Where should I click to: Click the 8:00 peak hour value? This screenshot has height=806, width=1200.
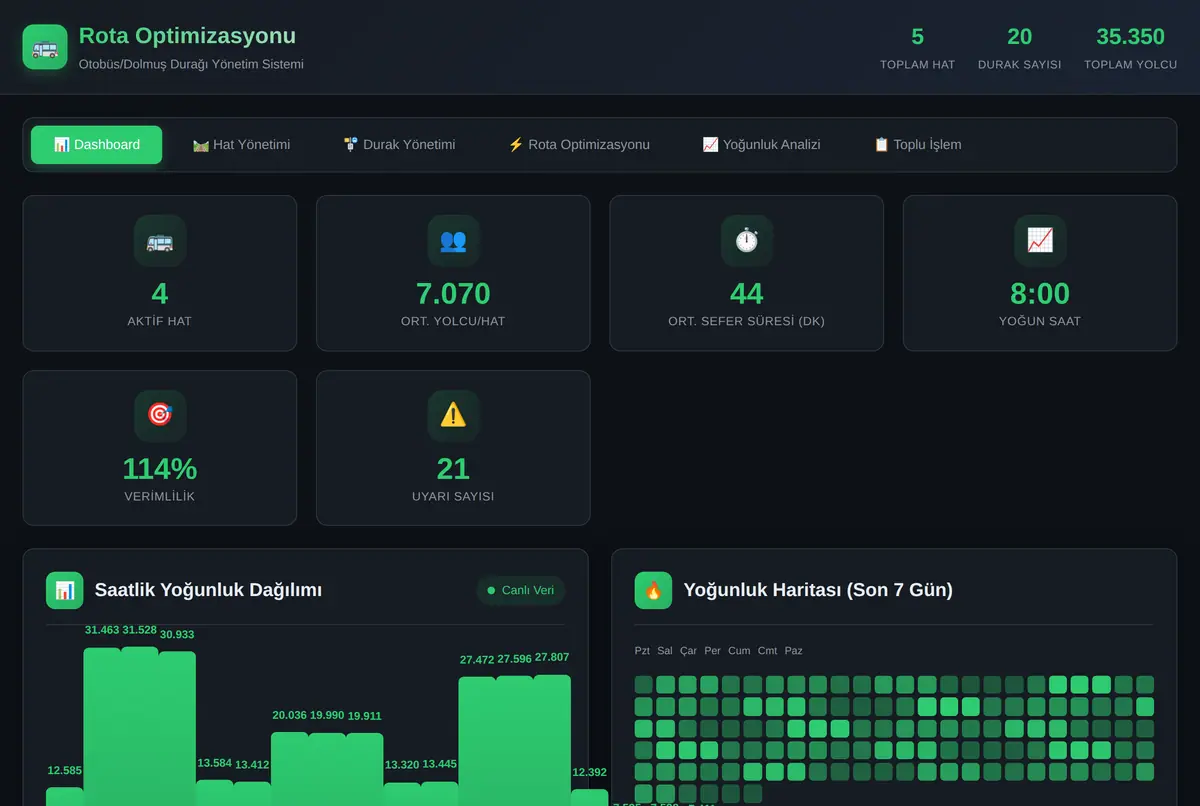click(1040, 294)
